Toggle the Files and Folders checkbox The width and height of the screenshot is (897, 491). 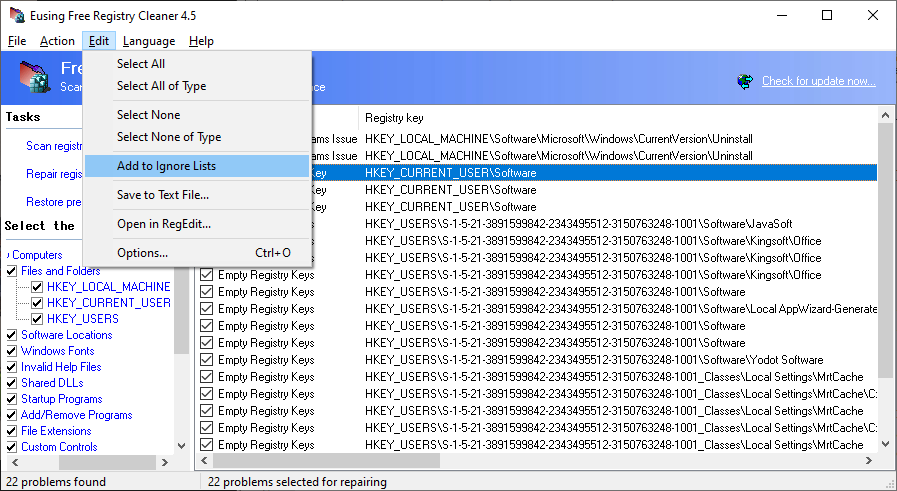[x=12, y=271]
